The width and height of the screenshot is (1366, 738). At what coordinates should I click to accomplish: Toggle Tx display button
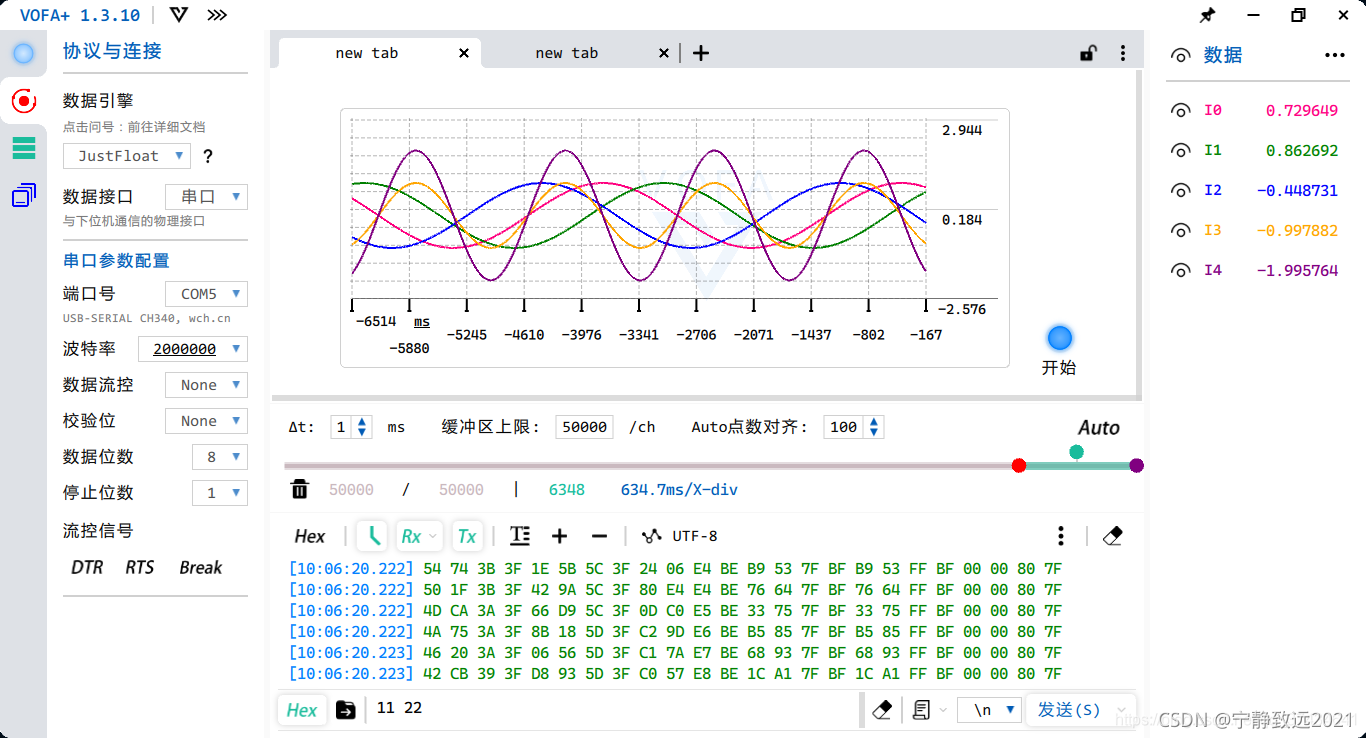point(467,536)
